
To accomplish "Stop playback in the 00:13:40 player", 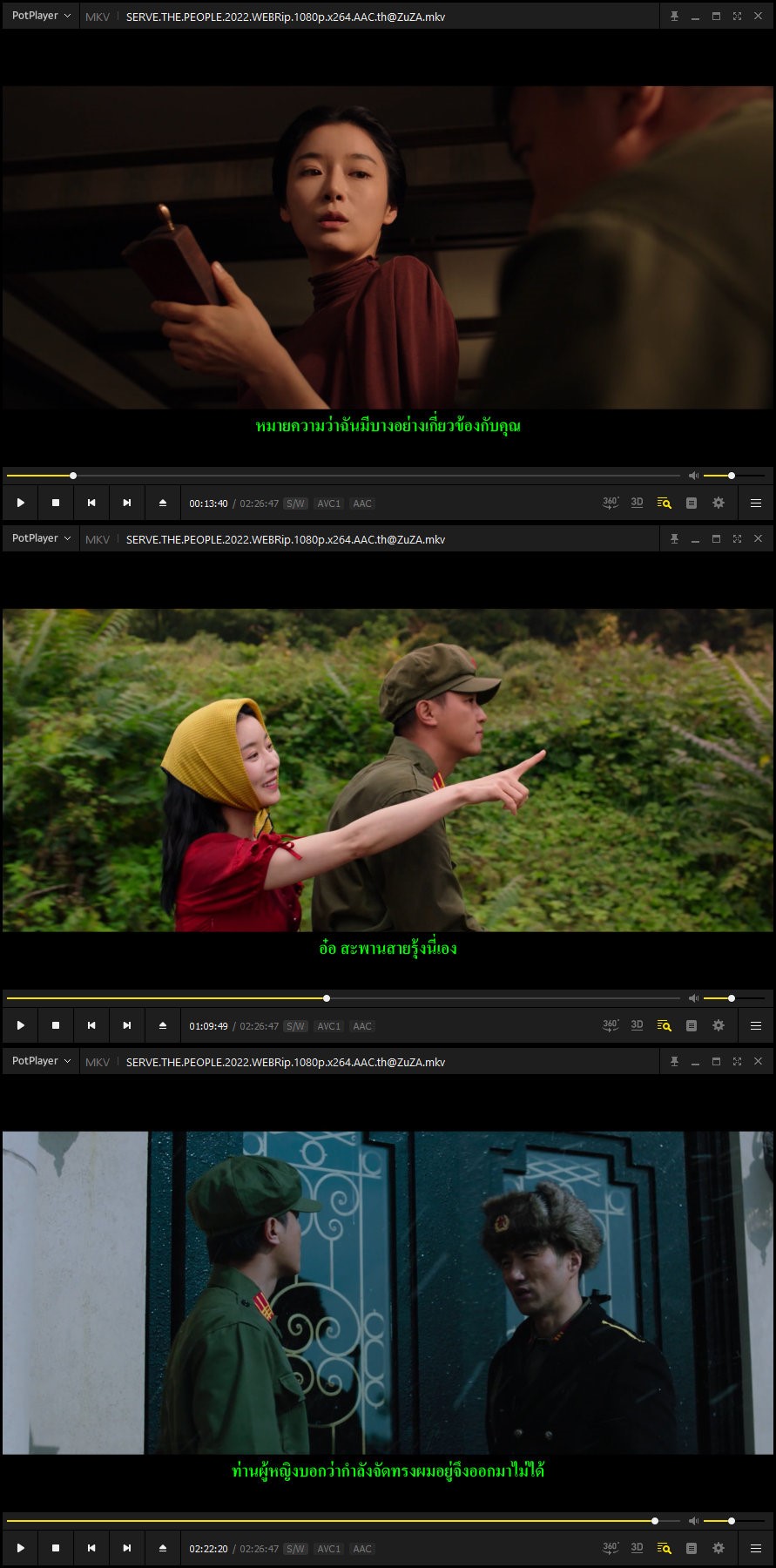I will [x=56, y=503].
